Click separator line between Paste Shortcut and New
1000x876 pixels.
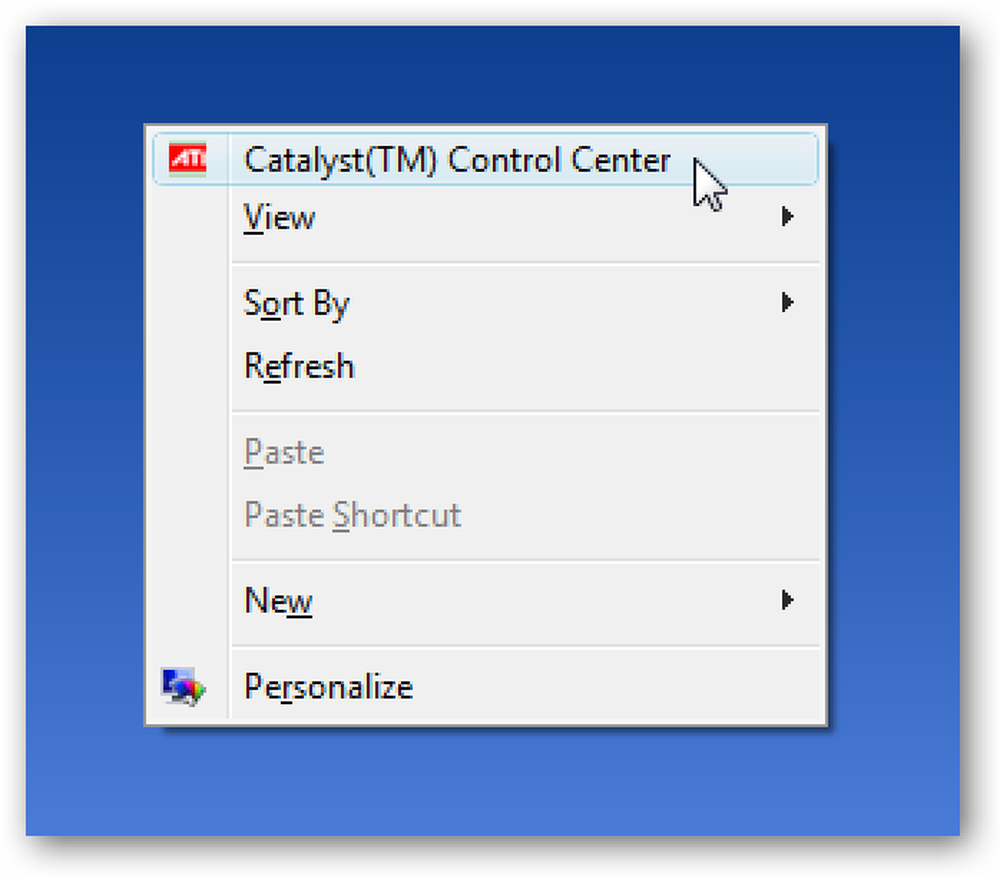526,560
